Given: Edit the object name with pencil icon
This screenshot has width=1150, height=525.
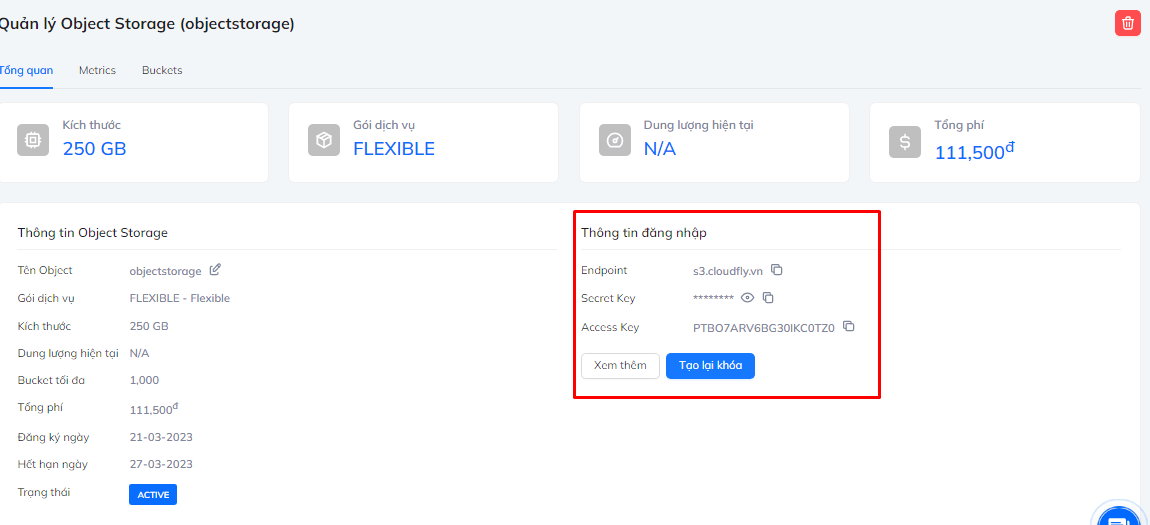Looking at the screenshot, I should [215, 270].
